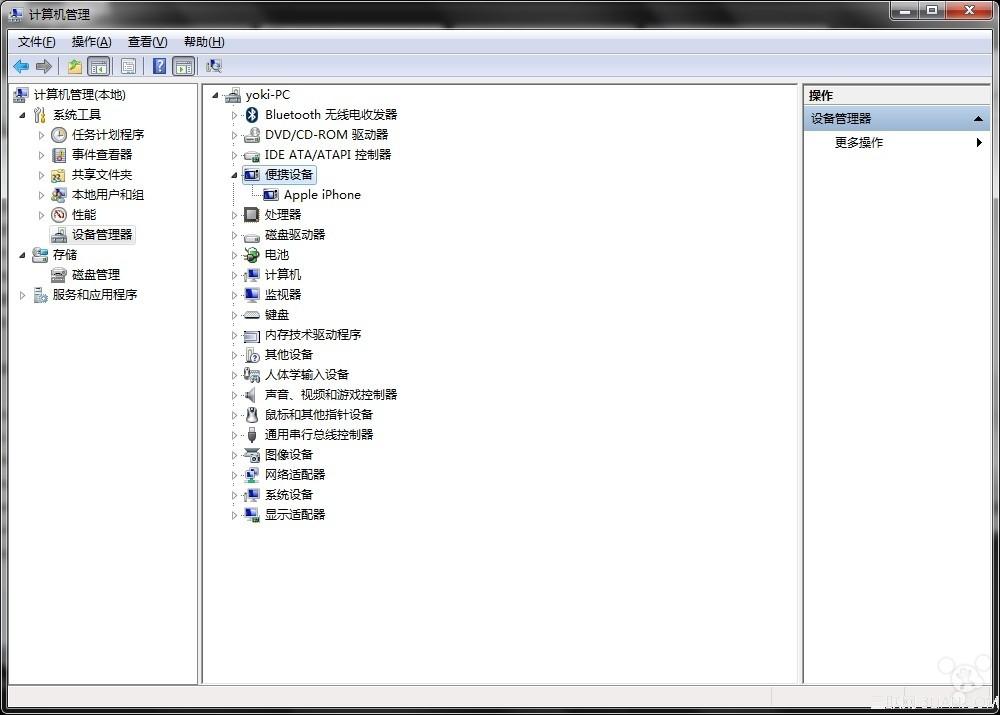Collapse the 便携设备 category
The width and height of the screenshot is (1000, 715).
[x=235, y=175]
